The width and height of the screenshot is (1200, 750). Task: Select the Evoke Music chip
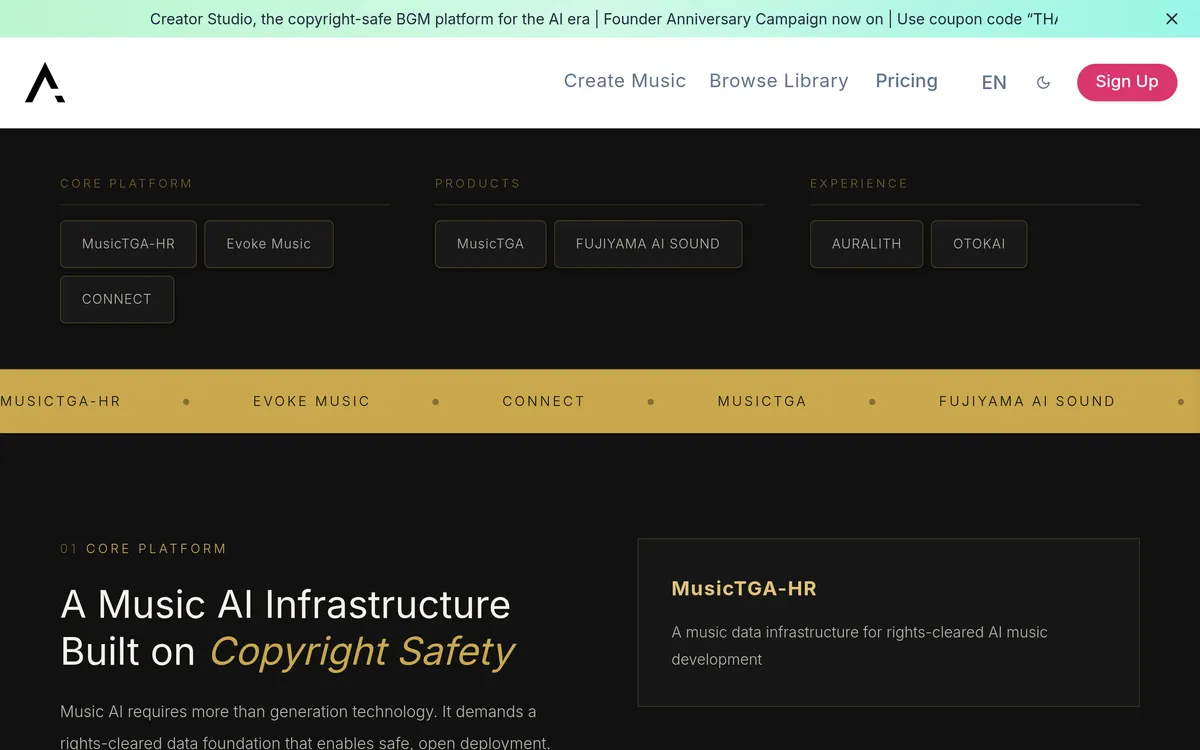coord(268,244)
